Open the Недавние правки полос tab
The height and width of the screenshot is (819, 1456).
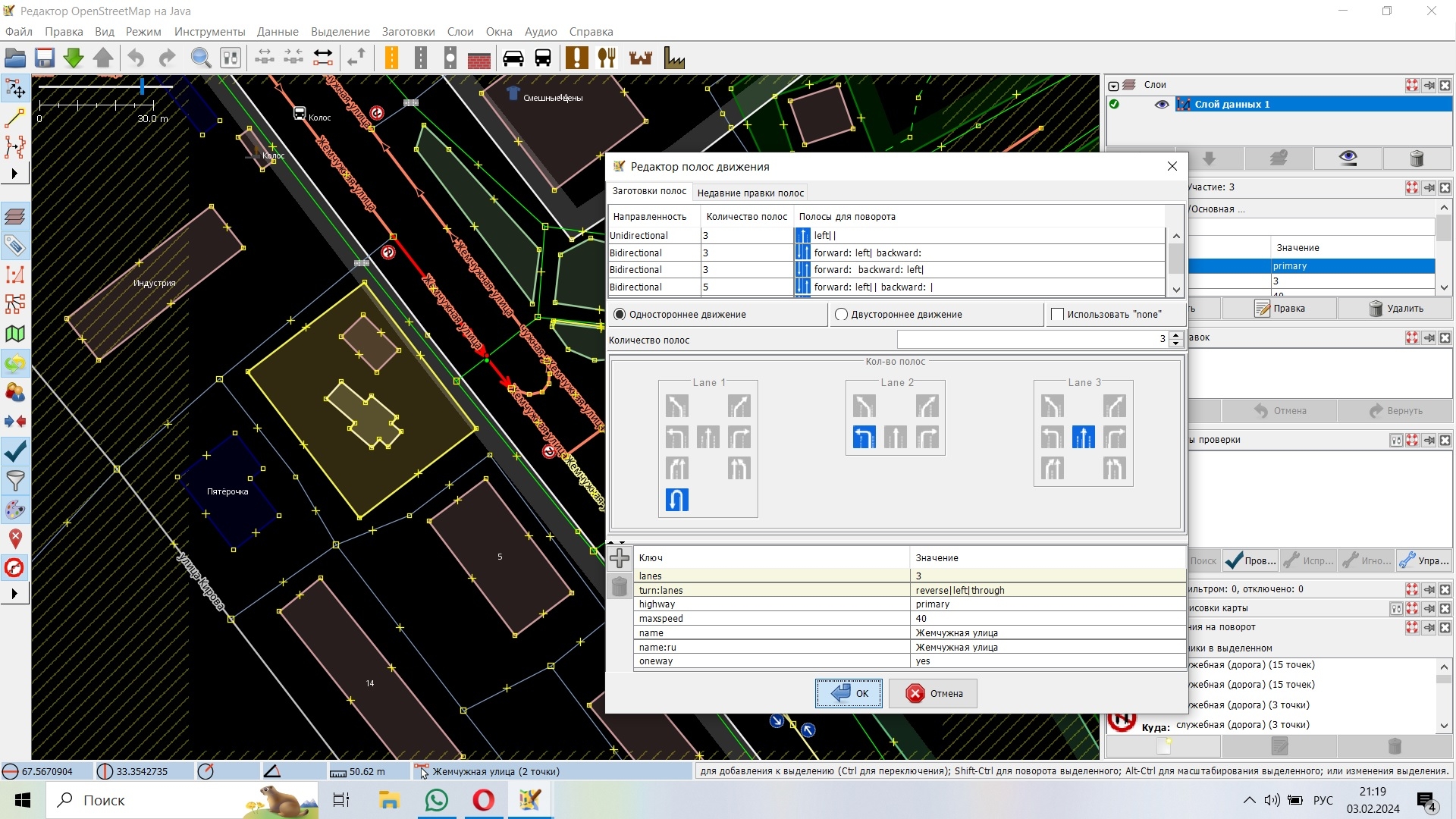pos(750,193)
